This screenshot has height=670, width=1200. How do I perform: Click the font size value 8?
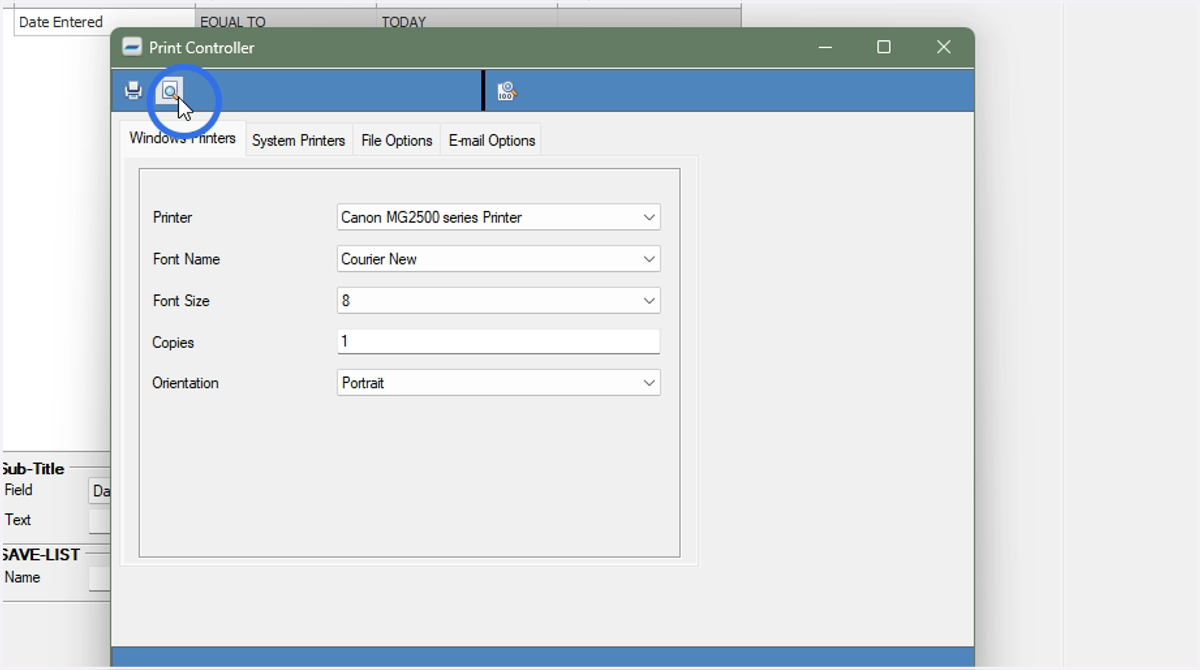point(345,300)
